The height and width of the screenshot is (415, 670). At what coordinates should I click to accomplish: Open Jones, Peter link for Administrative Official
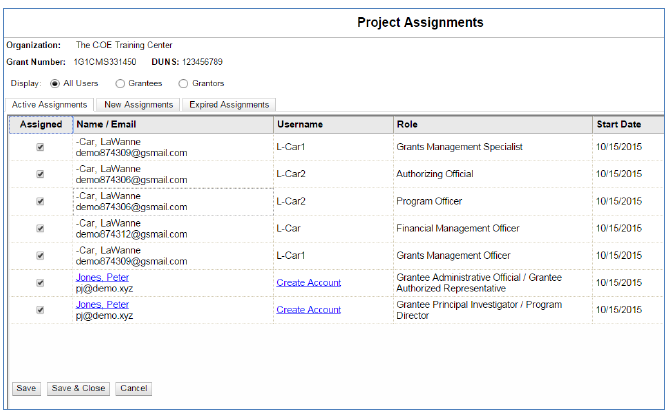[102, 277]
